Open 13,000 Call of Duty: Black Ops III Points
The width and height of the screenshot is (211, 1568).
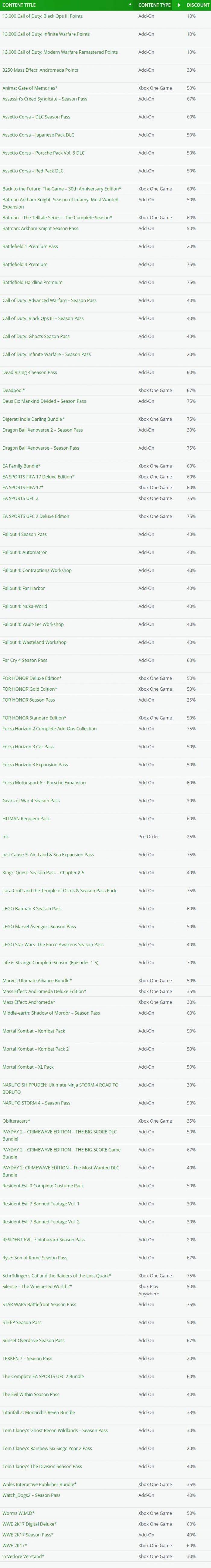43,16
